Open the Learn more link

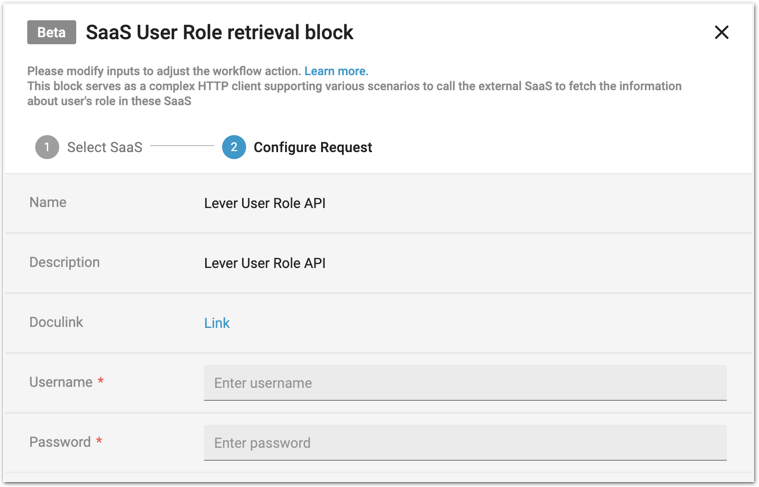pos(336,72)
